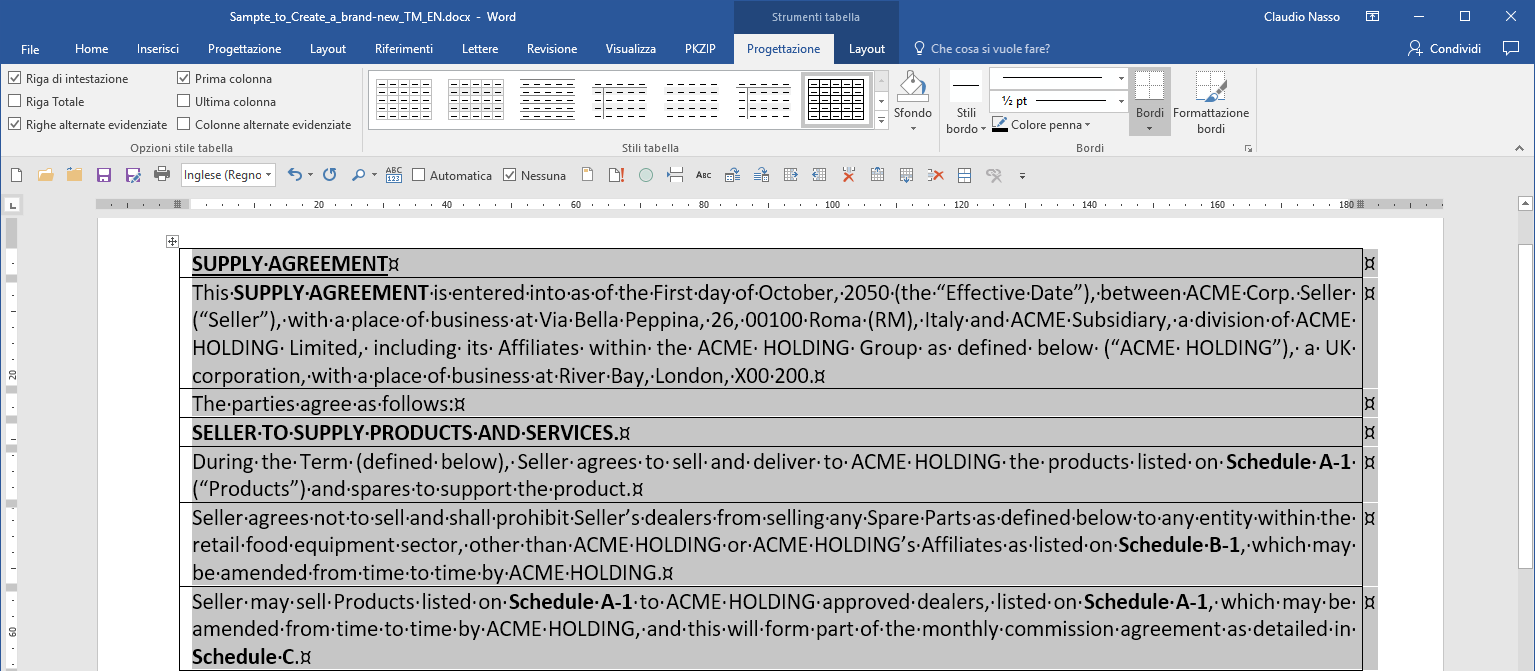Delete table column icon with red X

tap(848, 175)
